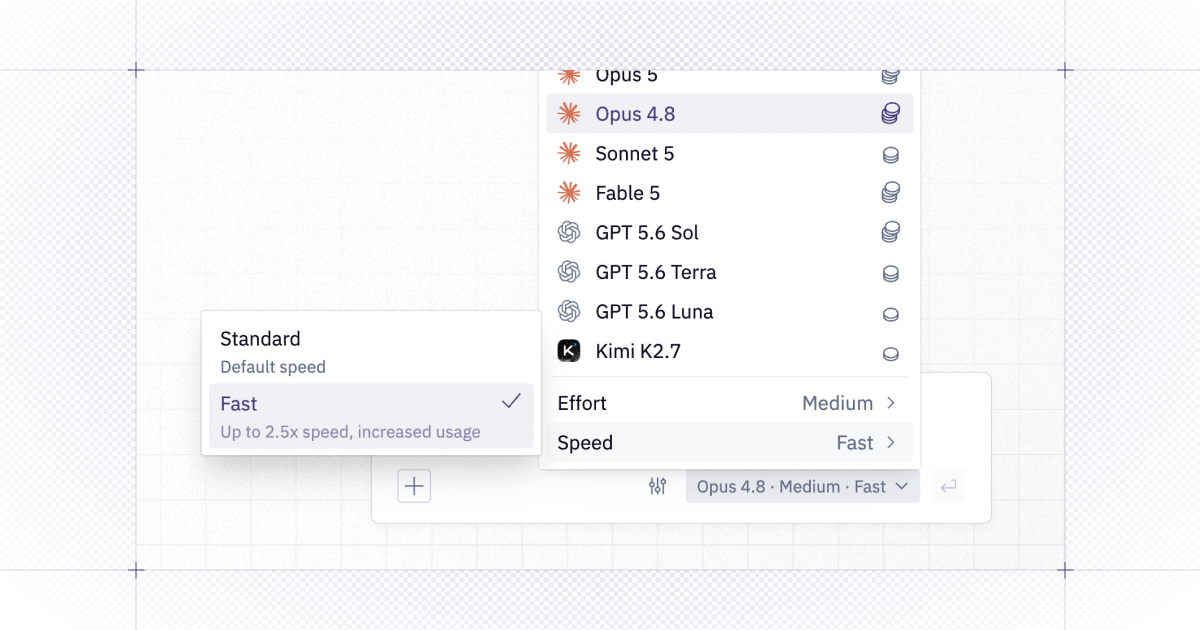Click the Opus 4.8 starburst icon
Screen dimensions: 1200x630
(569, 114)
